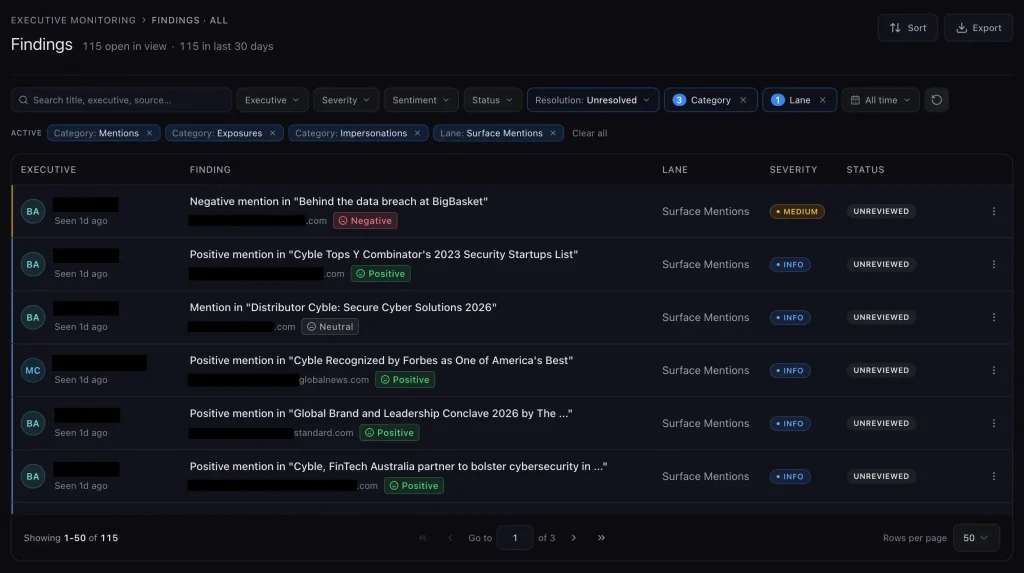Open the All time date range picker
1024x573 pixels.
(880, 100)
